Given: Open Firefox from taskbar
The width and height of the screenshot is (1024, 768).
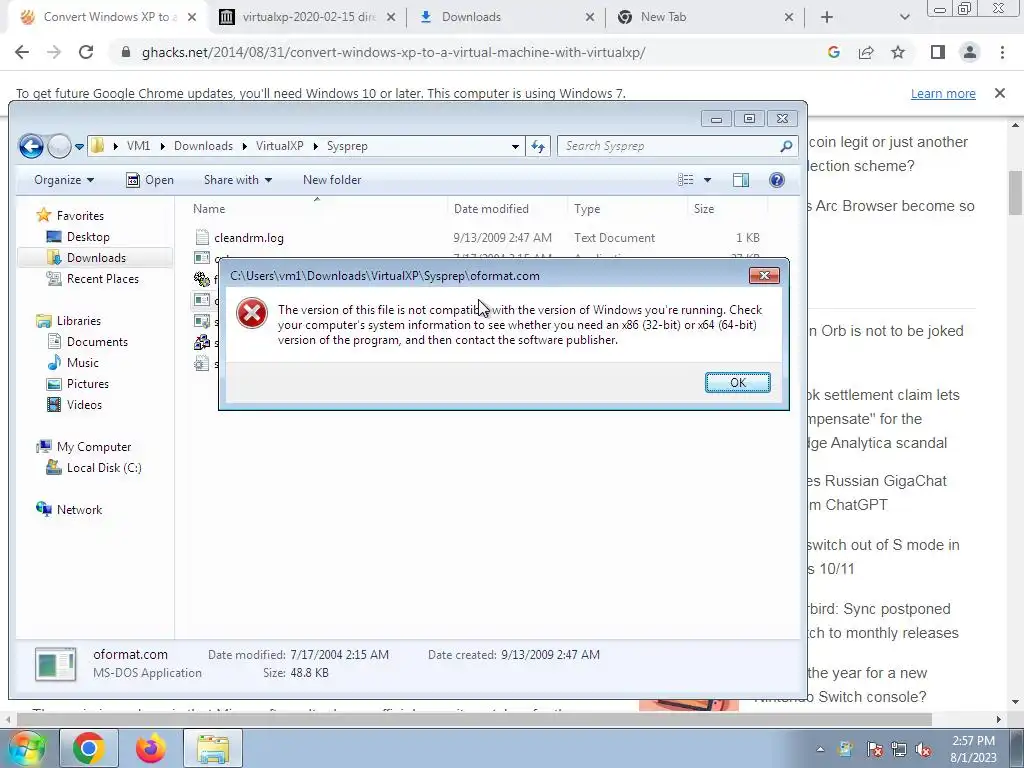Looking at the screenshot, I should (x=151, y=748).
